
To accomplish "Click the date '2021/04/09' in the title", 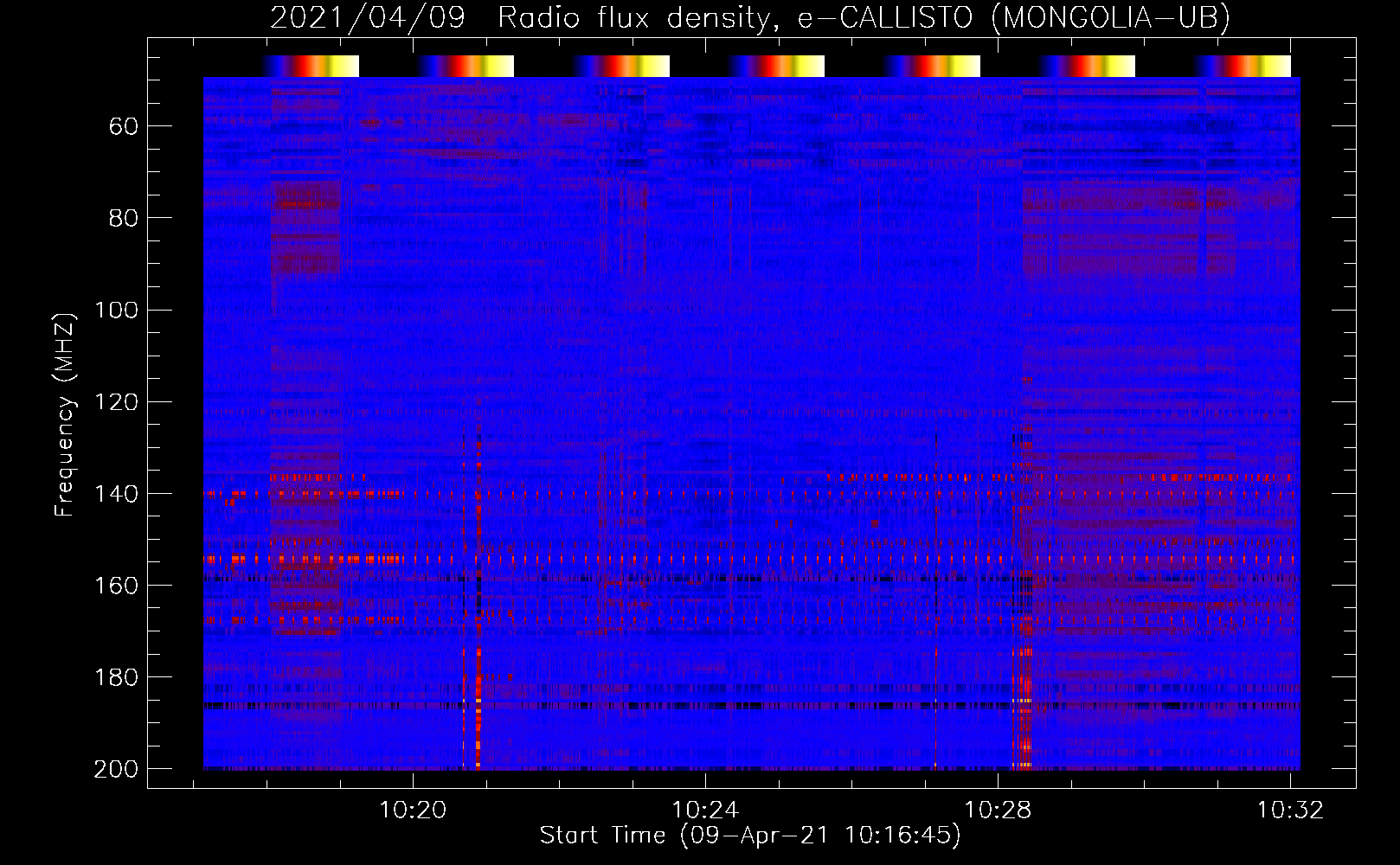I will click(368, 17).
